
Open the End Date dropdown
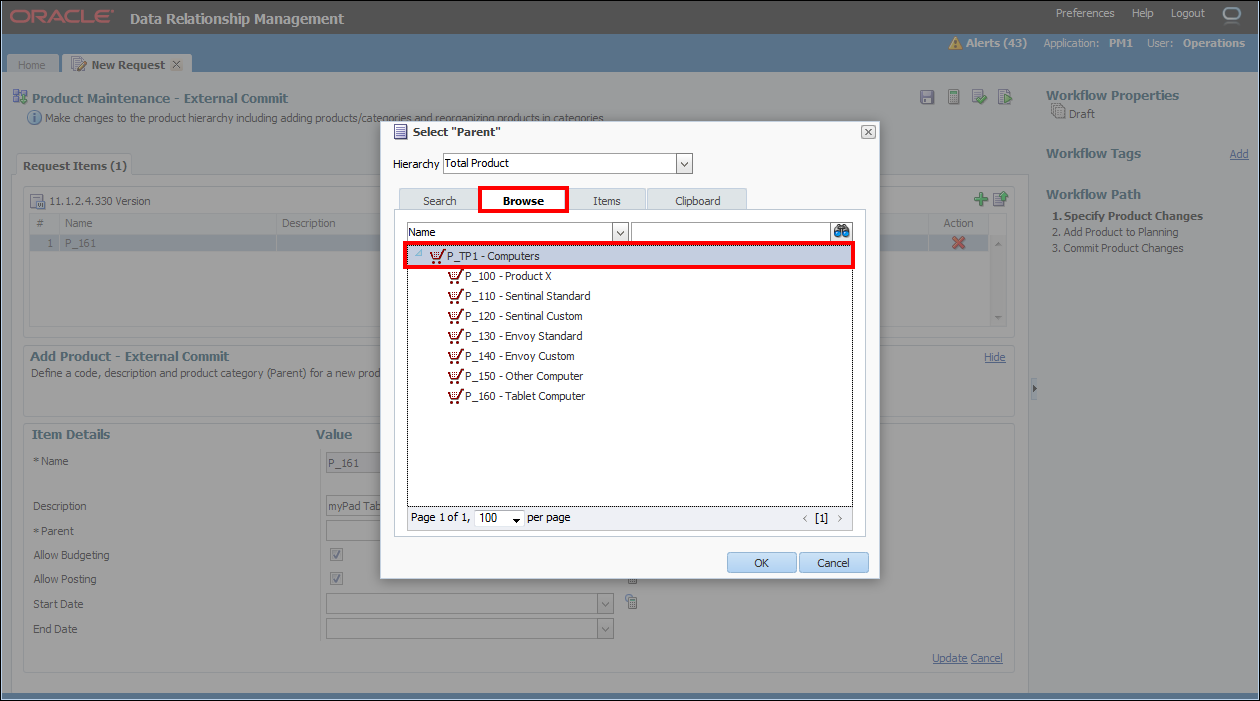point(605,628)
